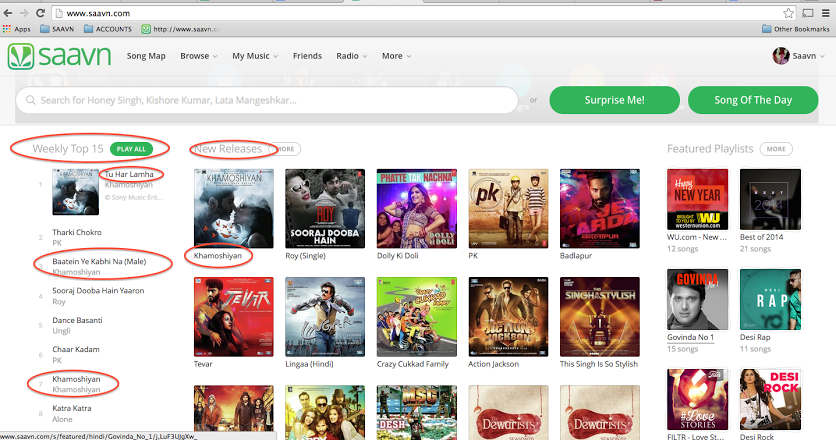Open the saavn.com bookmark shortcut
The height and width of the screenshot is (440, 836).
tap(180, 29)
